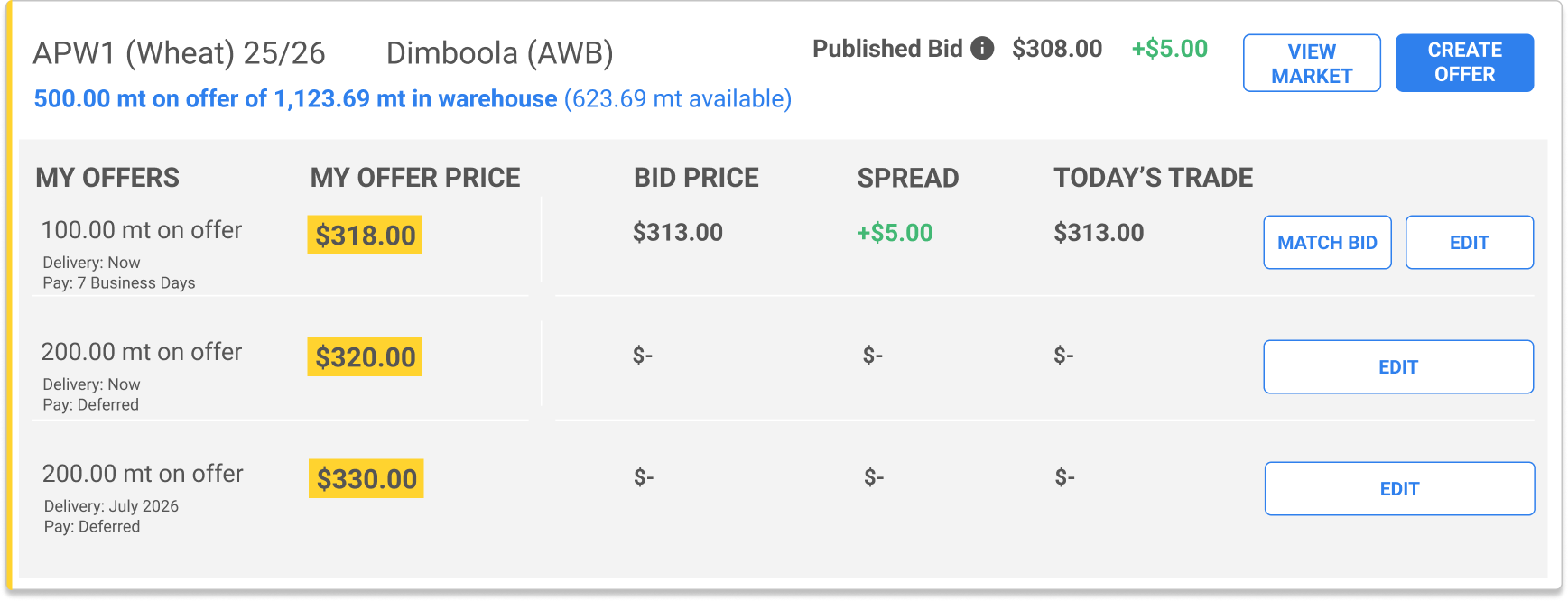Viewport: 1568px width, 601px height.
Task: Click the APW1 (Wheat) 25/26 title
Action: point(181,52)
